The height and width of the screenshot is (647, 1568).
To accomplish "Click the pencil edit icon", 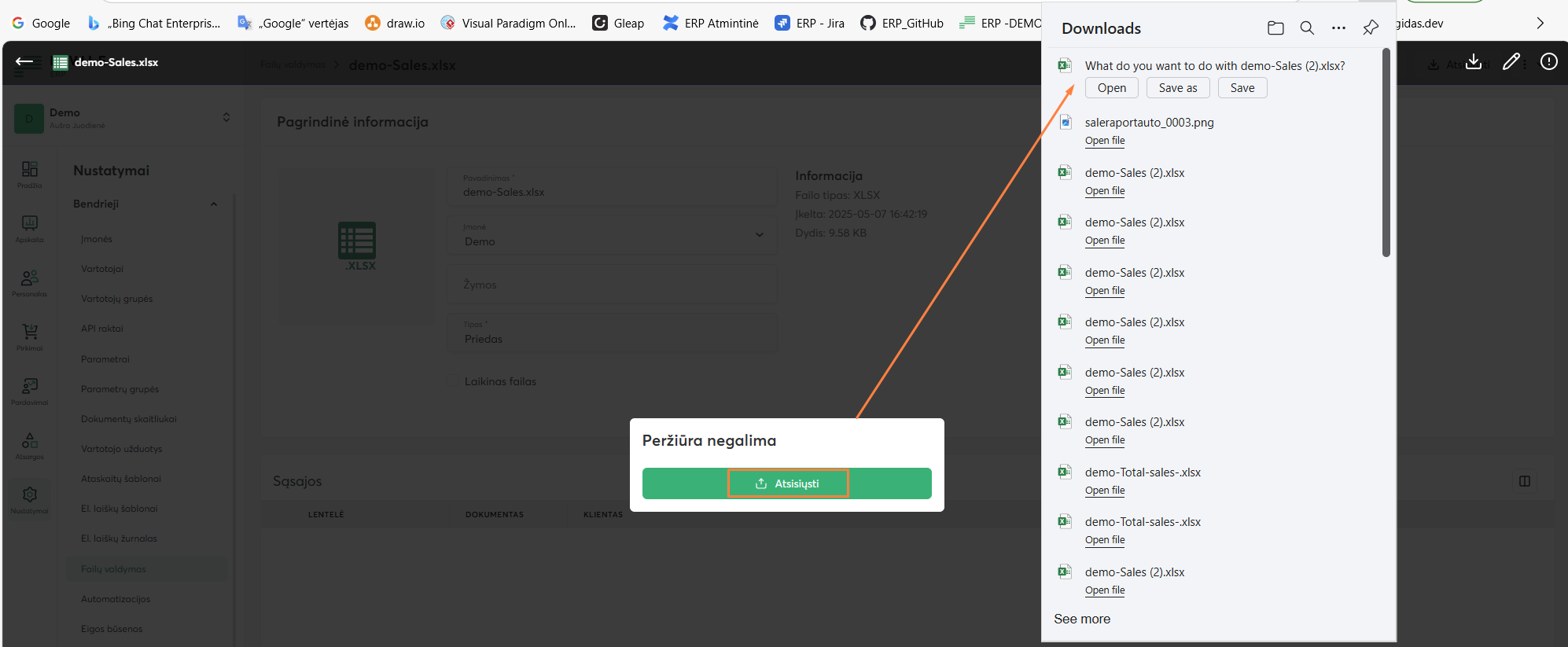I will (1511, 62).
